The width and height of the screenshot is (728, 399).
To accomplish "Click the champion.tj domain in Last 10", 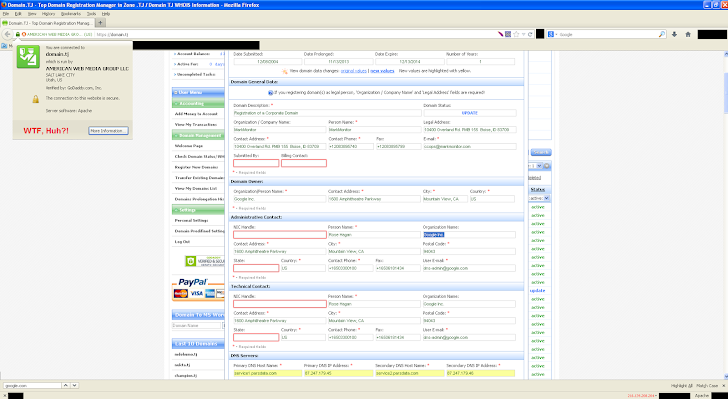I will click(x=186, y=375).
